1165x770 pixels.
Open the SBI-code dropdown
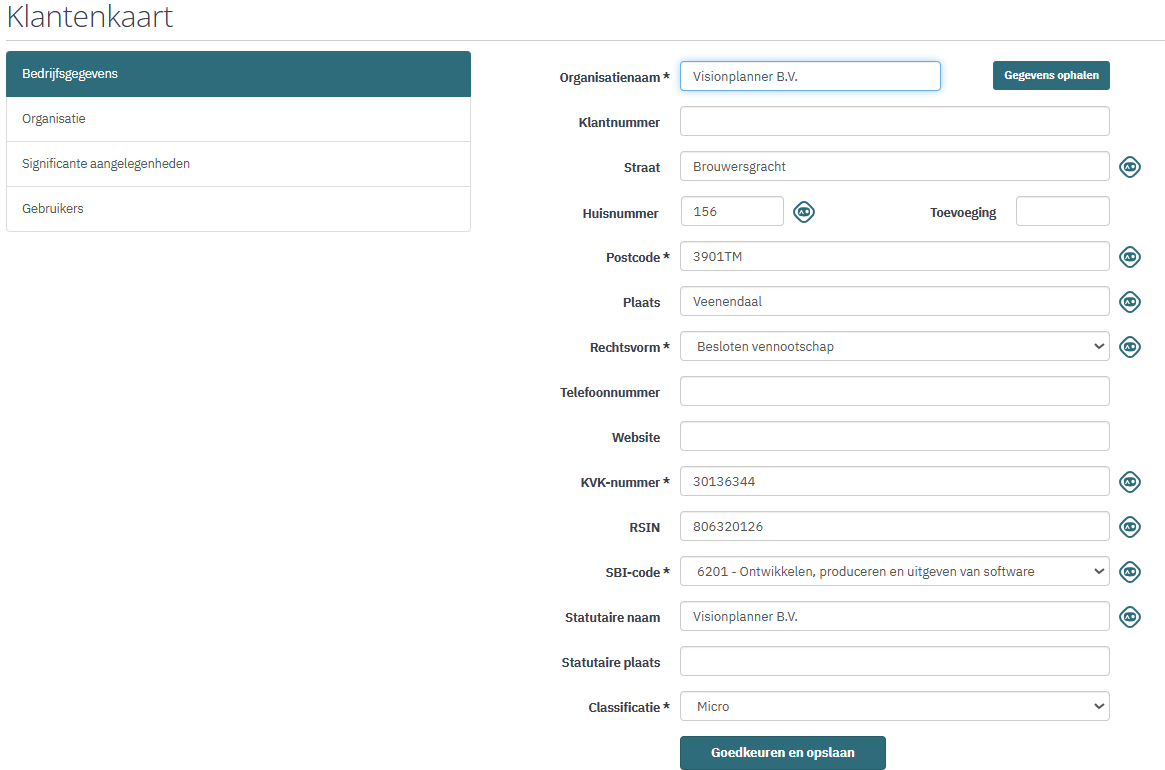[x=895, y=572]
